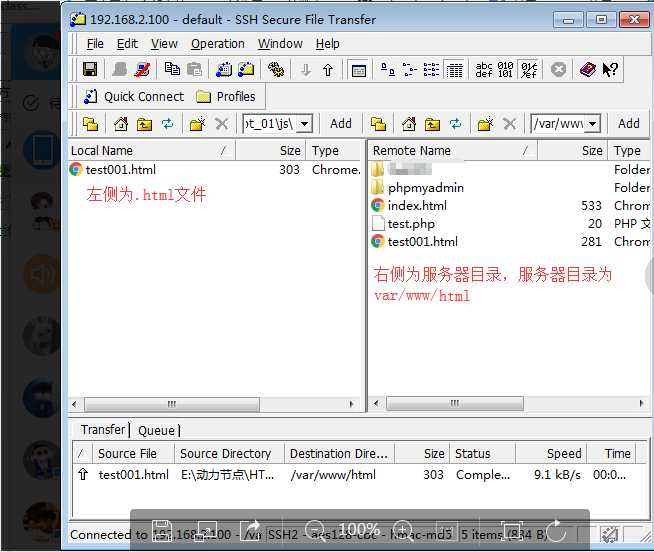This screenshot has width=654, height=552.
Task: Click the Quick Connect button
Action: pyautogui.click(x=133, y=97)
